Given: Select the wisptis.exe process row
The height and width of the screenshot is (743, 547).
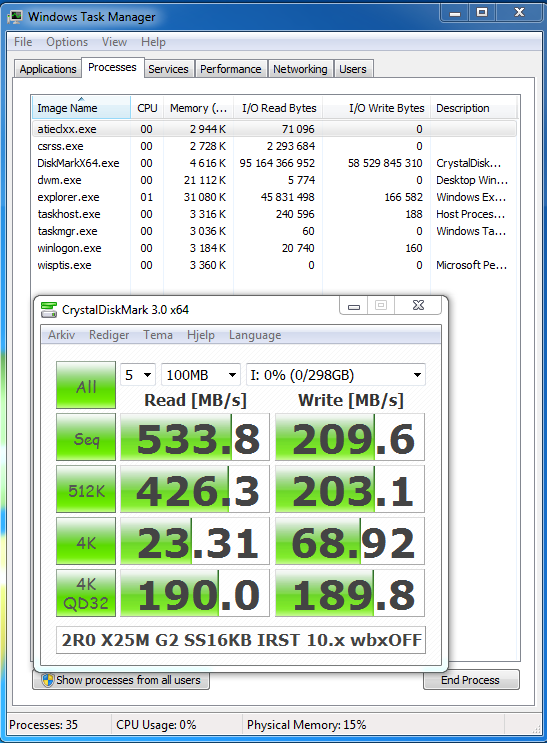Looking at the screenshot, I should point(274,265).
